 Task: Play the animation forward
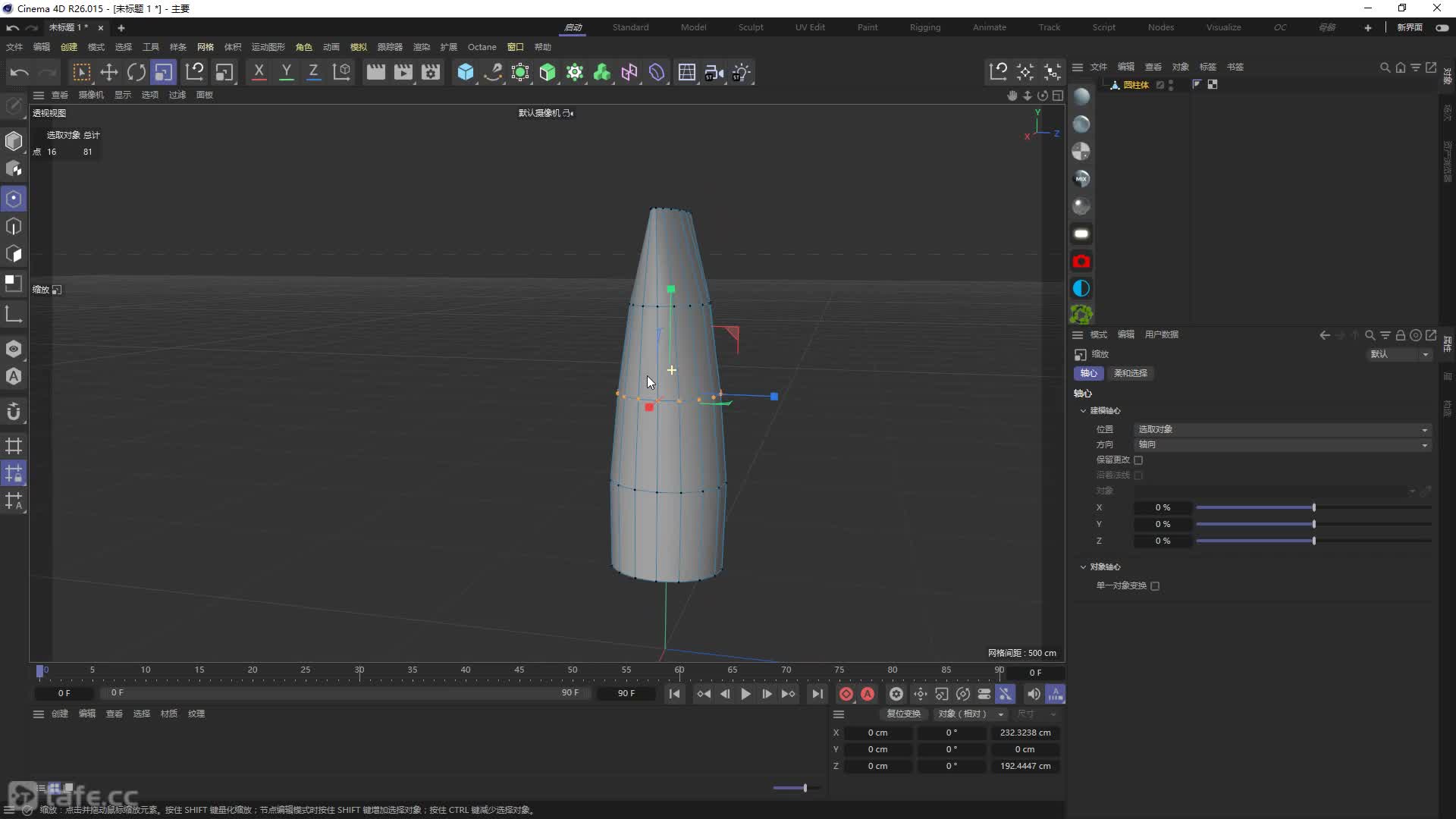click(745, 694)
